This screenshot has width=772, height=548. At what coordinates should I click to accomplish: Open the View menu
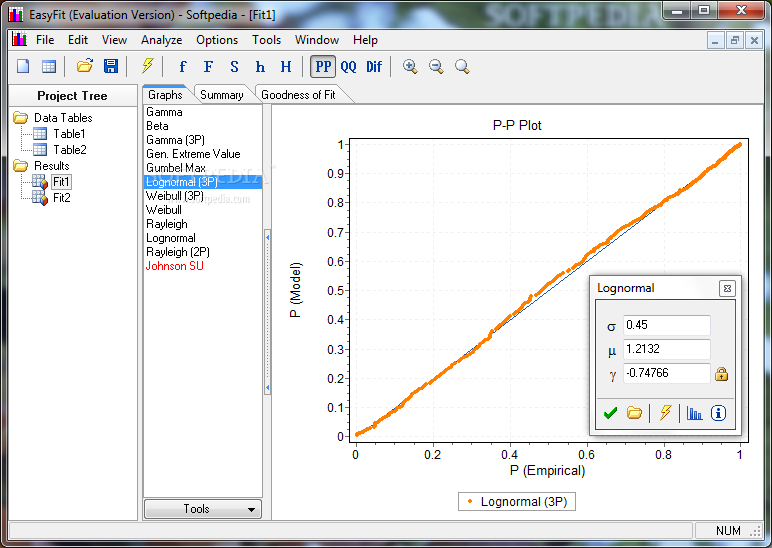click(x=114, y=40)
